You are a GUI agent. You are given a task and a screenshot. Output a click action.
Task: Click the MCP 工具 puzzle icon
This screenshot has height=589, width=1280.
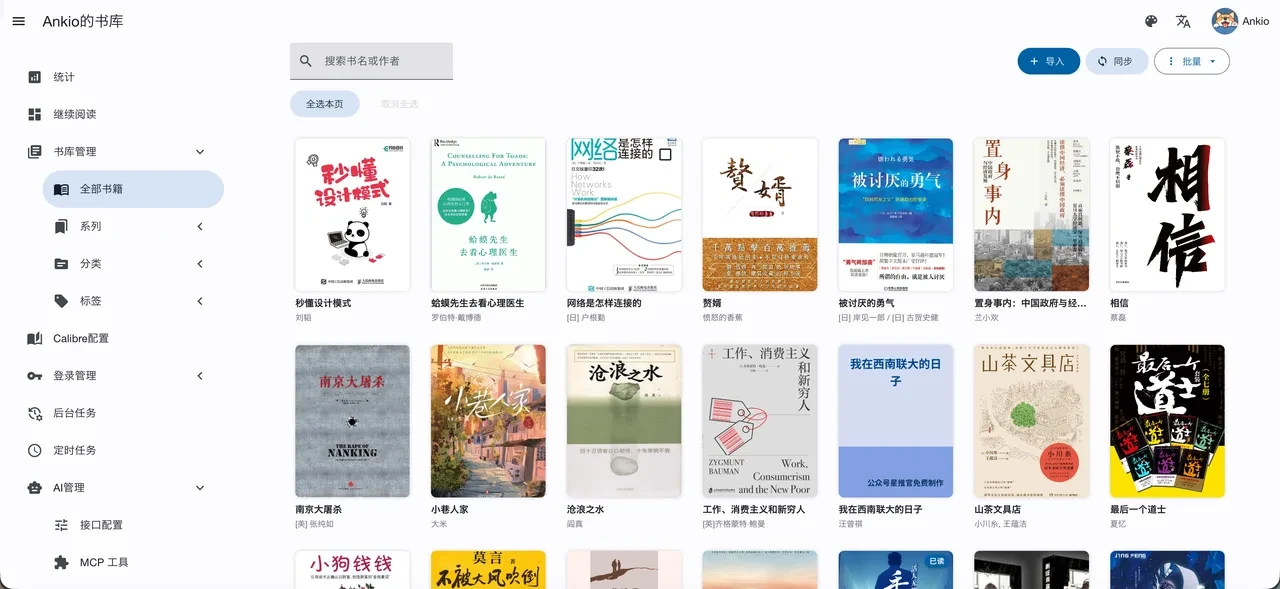pos(61,562)
